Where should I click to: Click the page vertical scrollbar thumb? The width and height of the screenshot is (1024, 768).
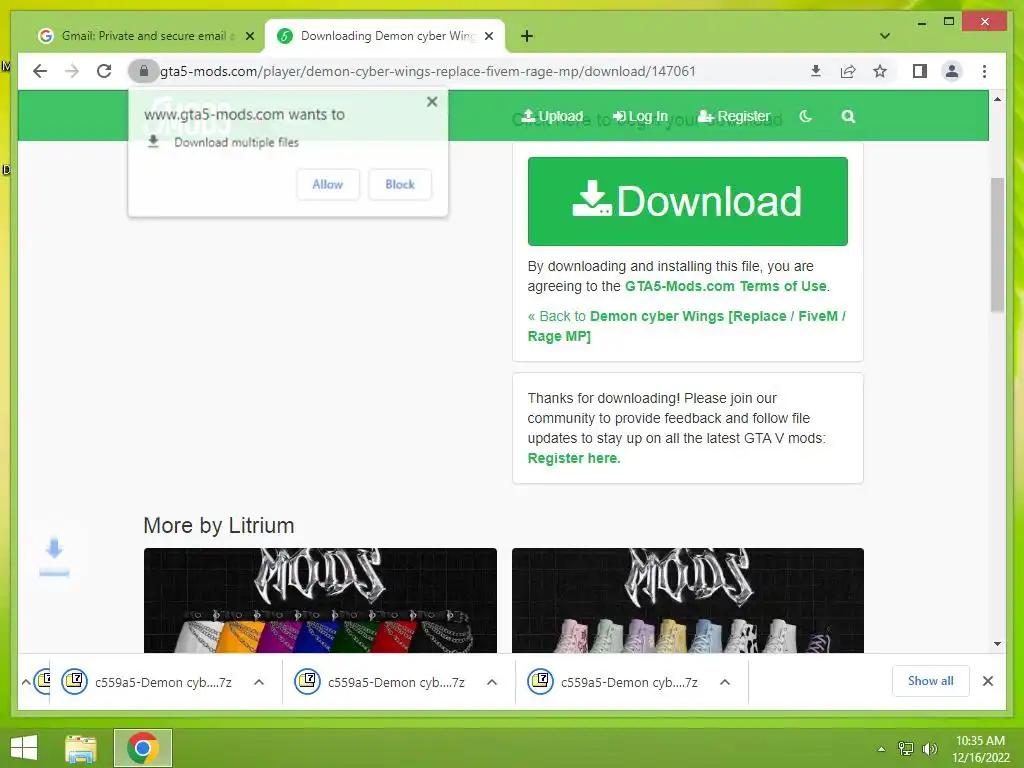point(997,244)
